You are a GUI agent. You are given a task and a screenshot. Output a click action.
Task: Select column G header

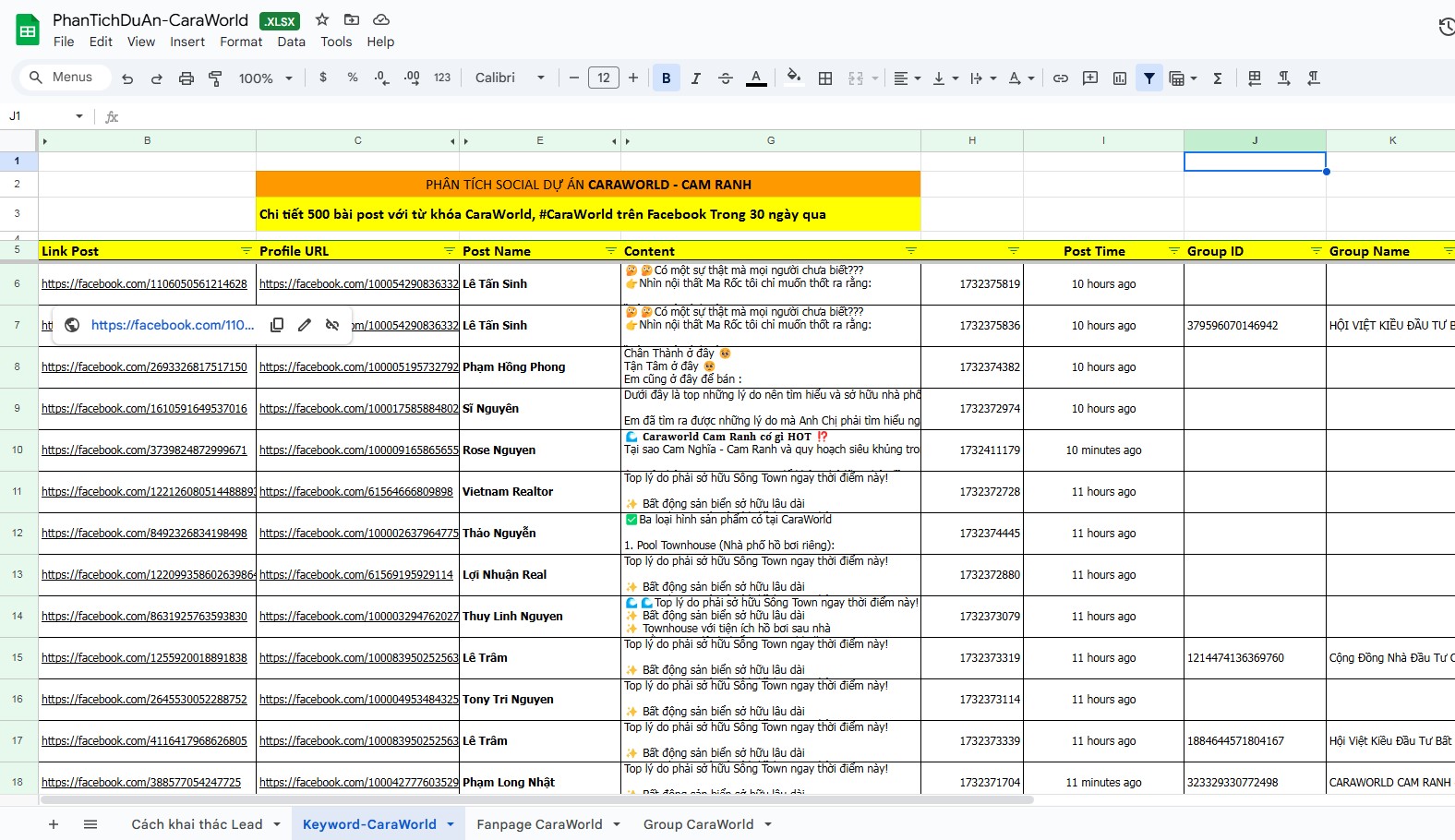(771, 141)
